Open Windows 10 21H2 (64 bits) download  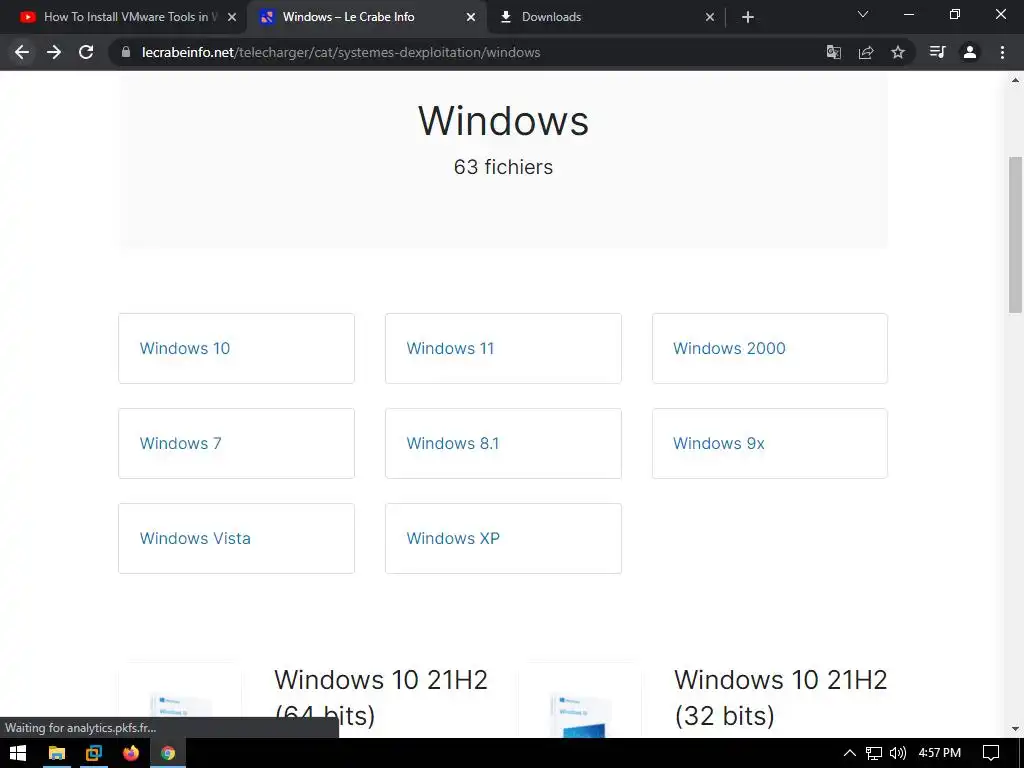click(x=381, y=697)
